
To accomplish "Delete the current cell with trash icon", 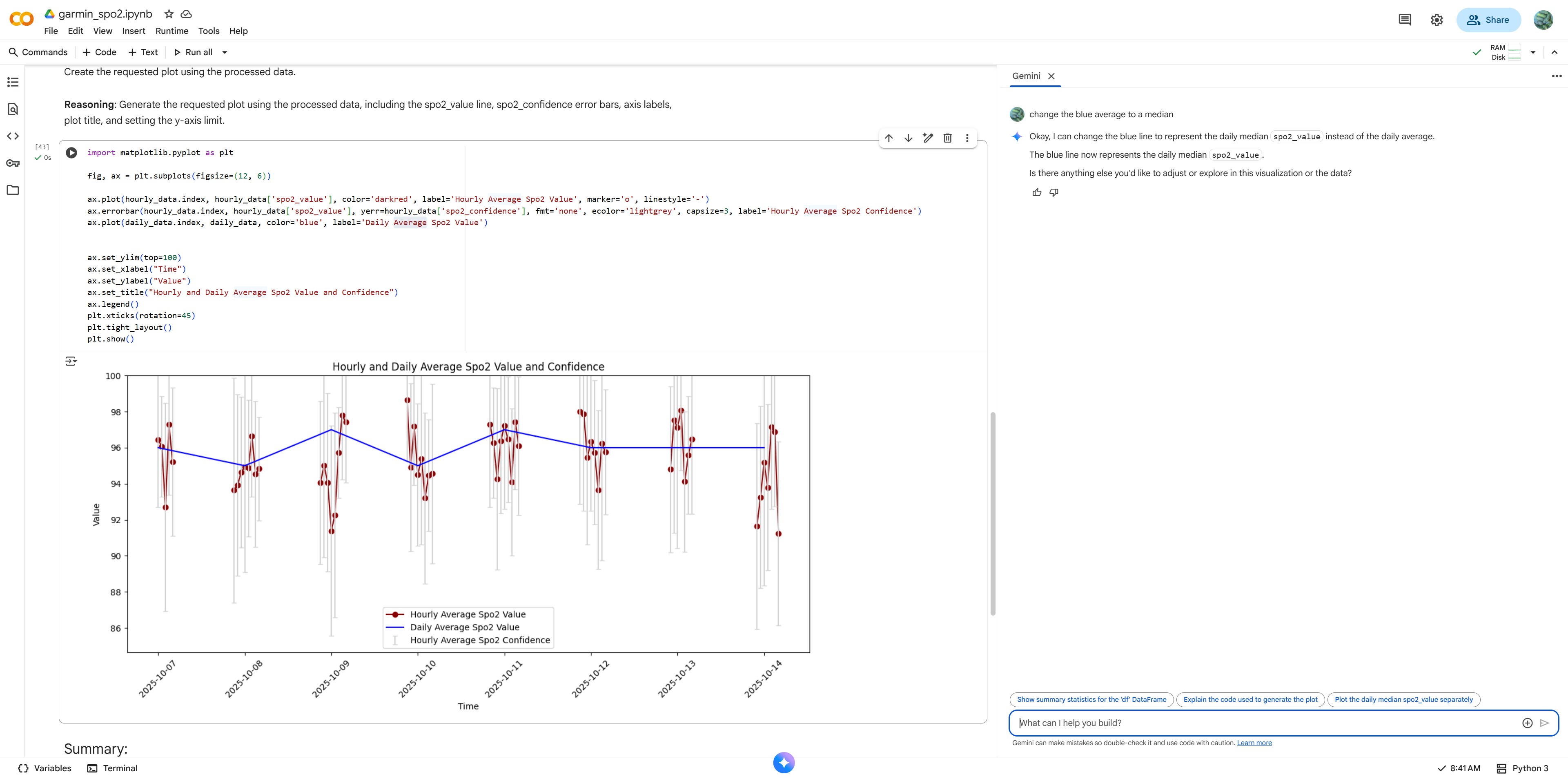I will point(947,138).
